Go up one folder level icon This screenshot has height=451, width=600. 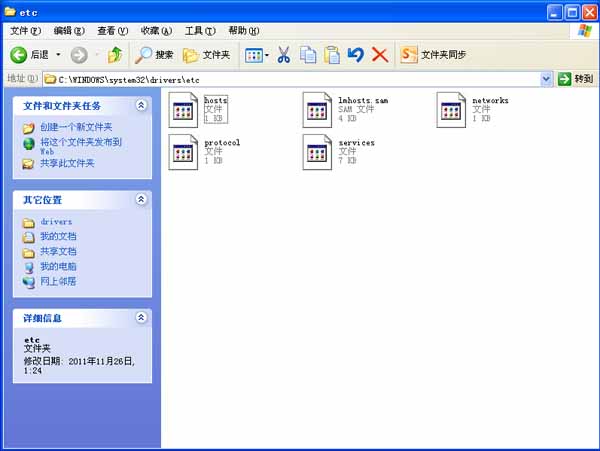pos(115,55)
